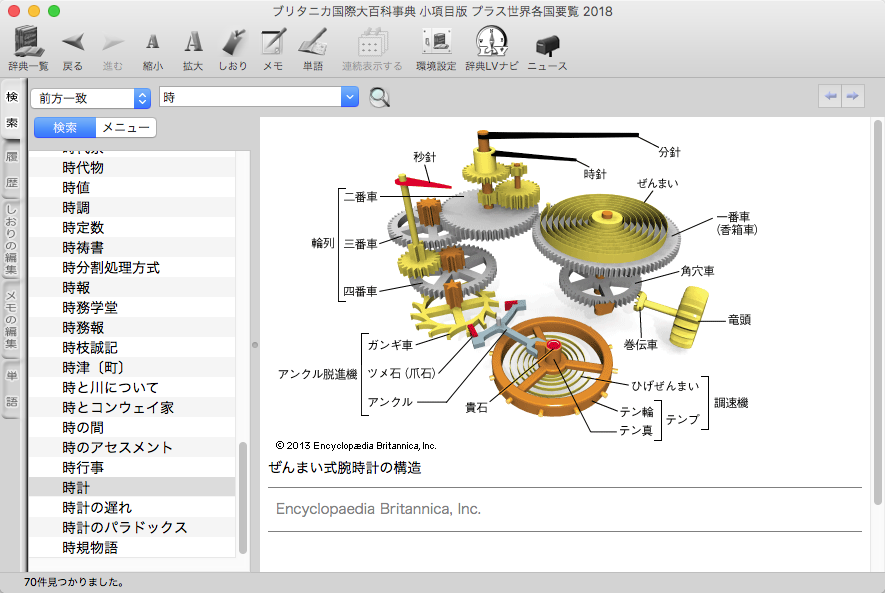Click the search field containing 時

pos(251,97)
